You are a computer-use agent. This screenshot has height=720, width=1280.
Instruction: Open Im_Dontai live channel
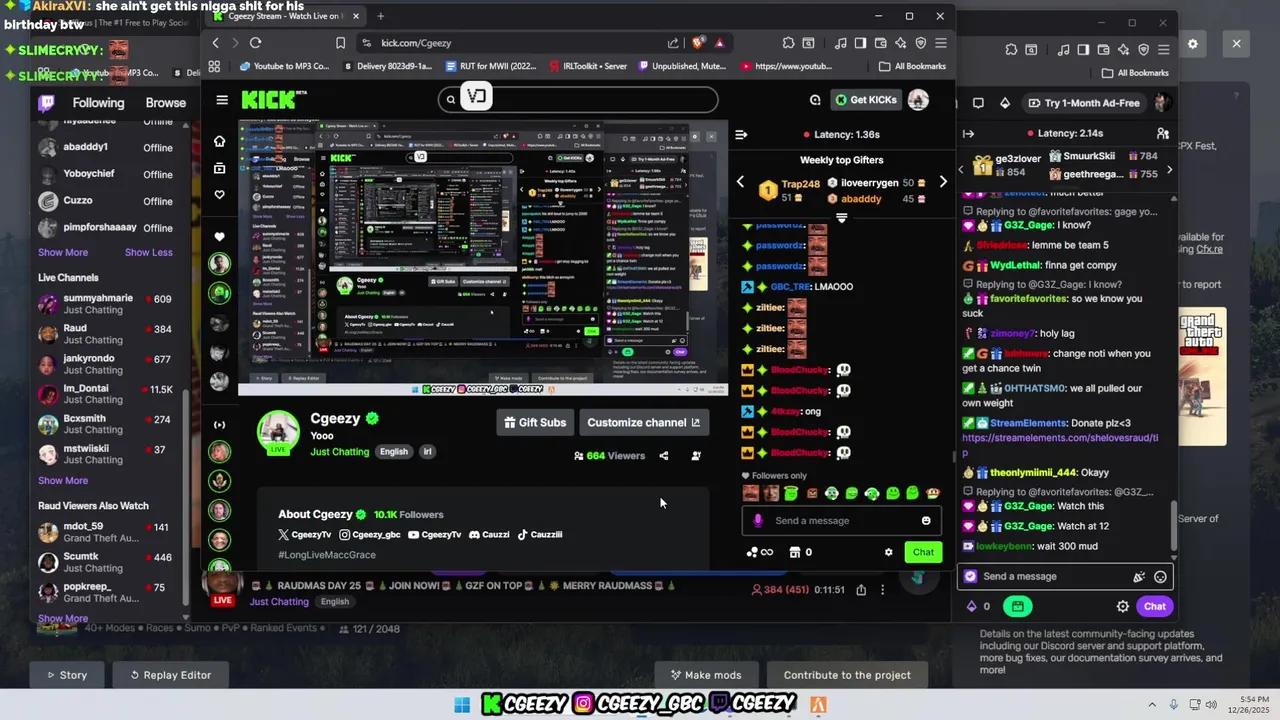105,394
